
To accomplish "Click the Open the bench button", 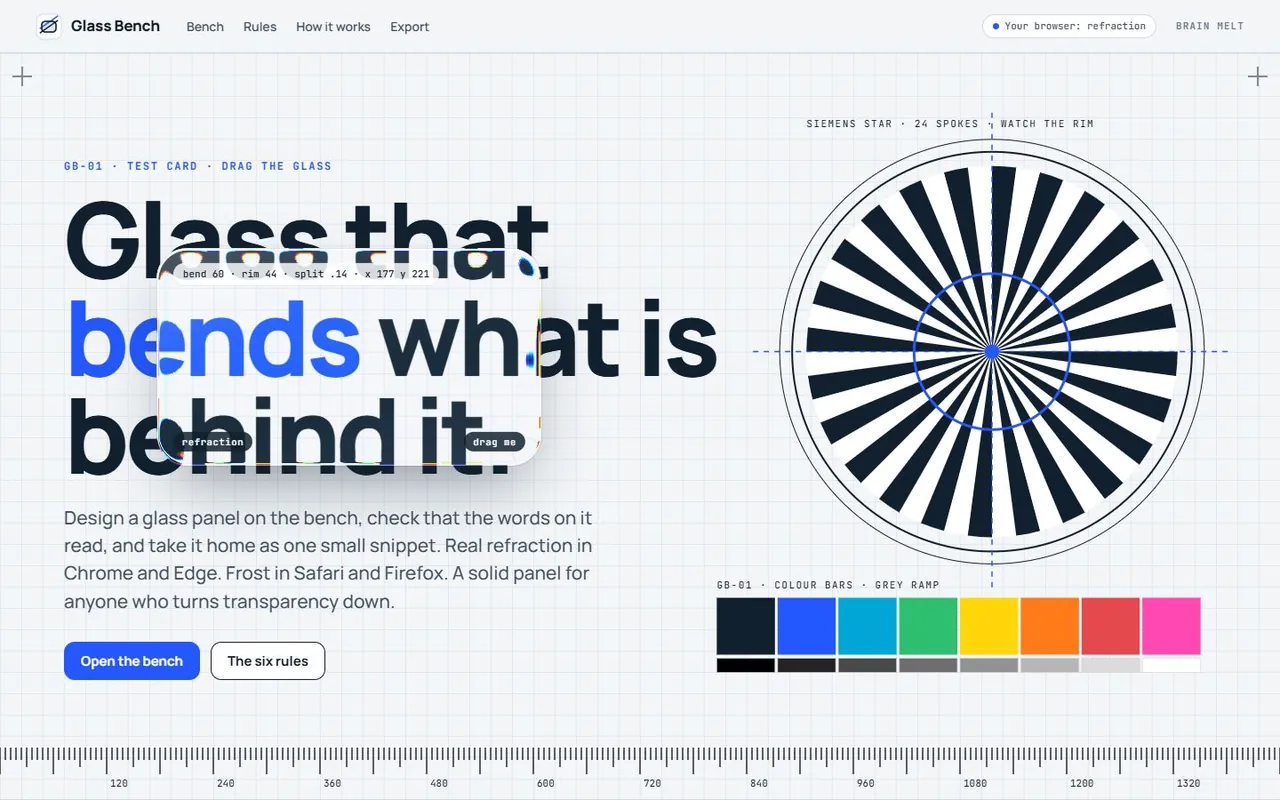I will [x=132, y=661].
